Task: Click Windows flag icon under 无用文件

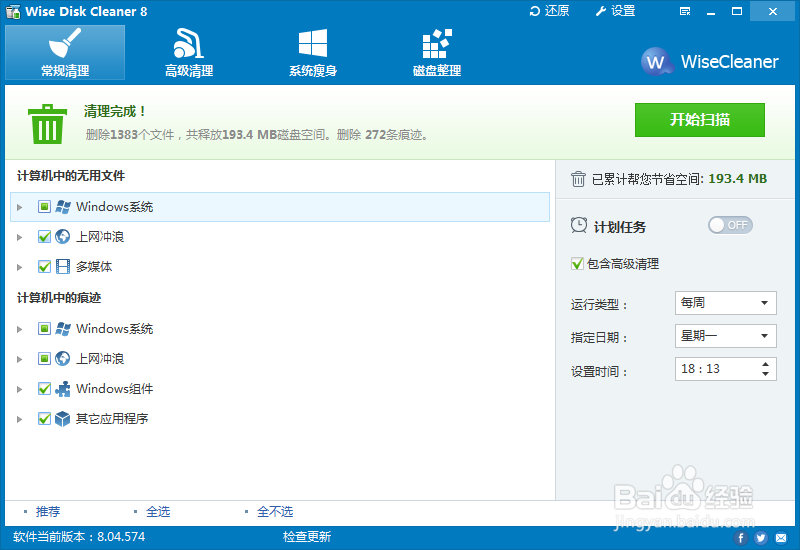Action: 63,207
